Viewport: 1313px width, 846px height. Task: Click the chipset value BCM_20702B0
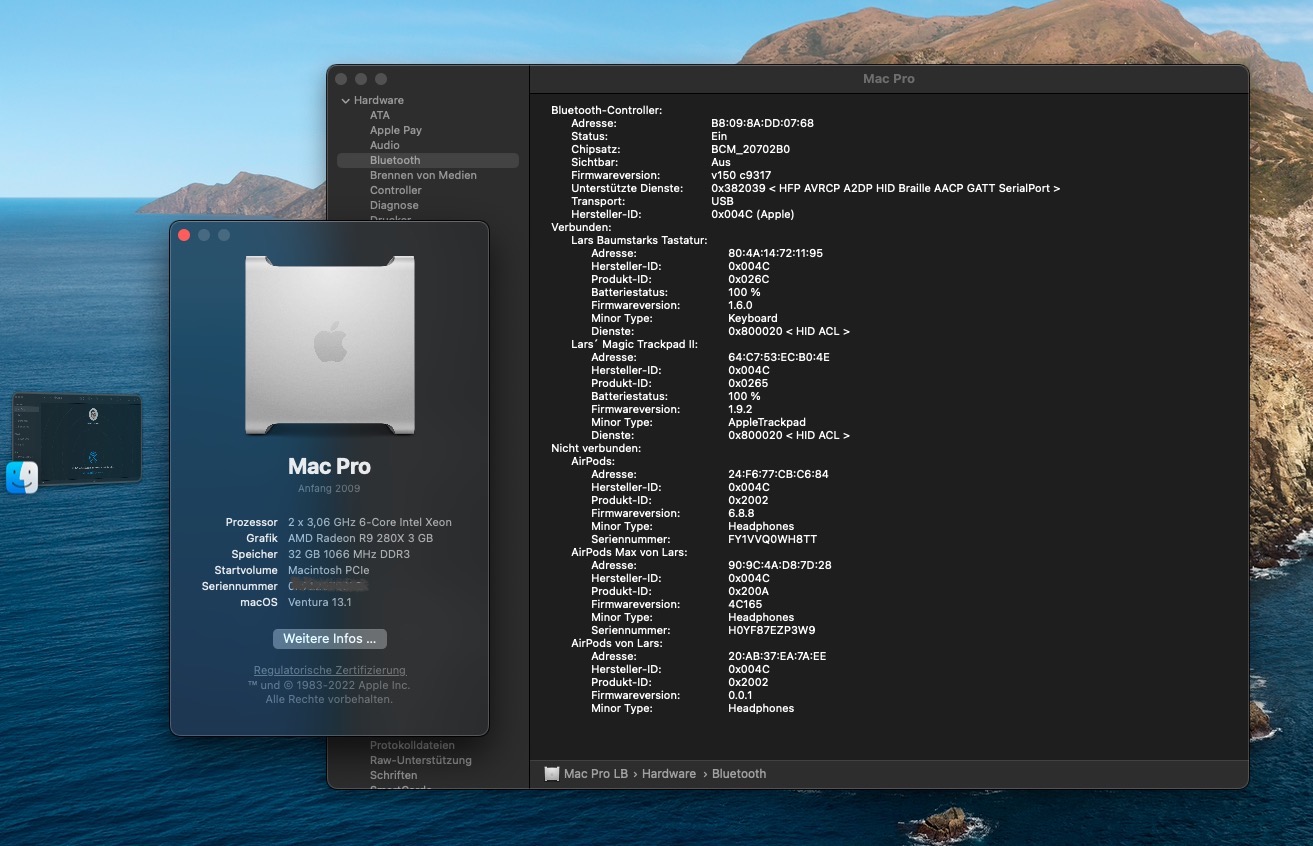pos(751,149)
